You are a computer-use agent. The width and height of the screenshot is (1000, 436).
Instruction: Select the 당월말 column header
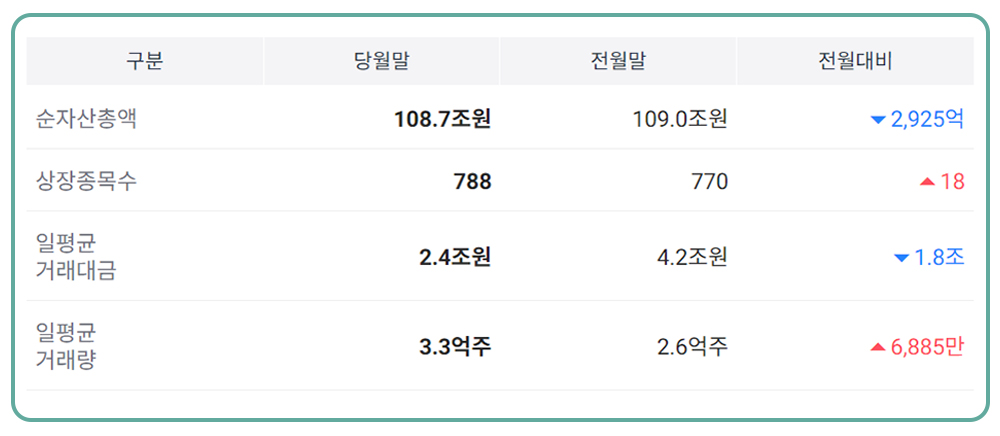[x=382, y=61]
